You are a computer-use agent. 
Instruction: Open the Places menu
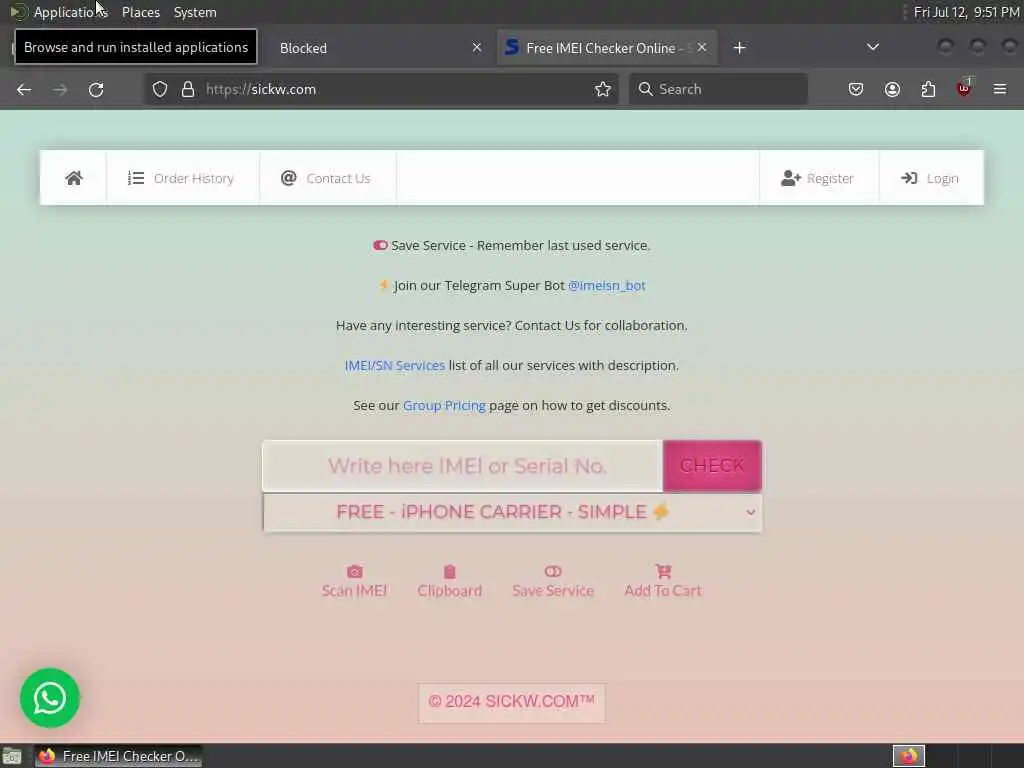pos(141,12)
